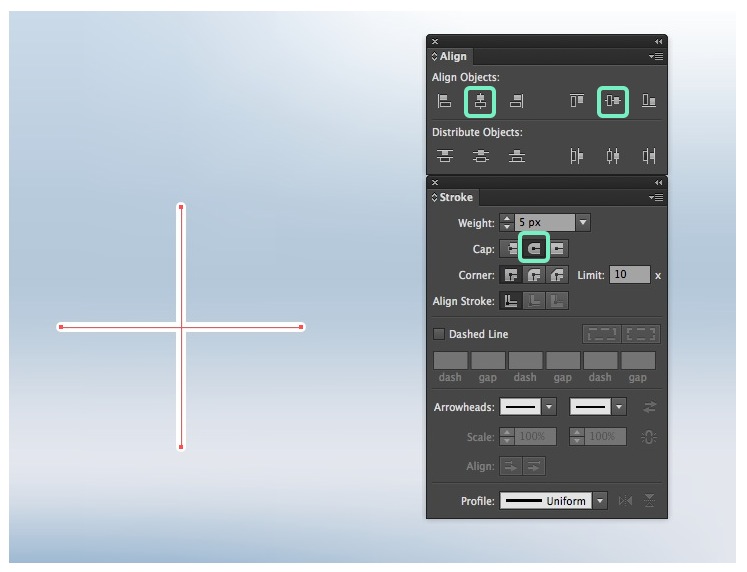
Task: Enable the Dashed Line checkbox
Action: (x=439, y=334)
